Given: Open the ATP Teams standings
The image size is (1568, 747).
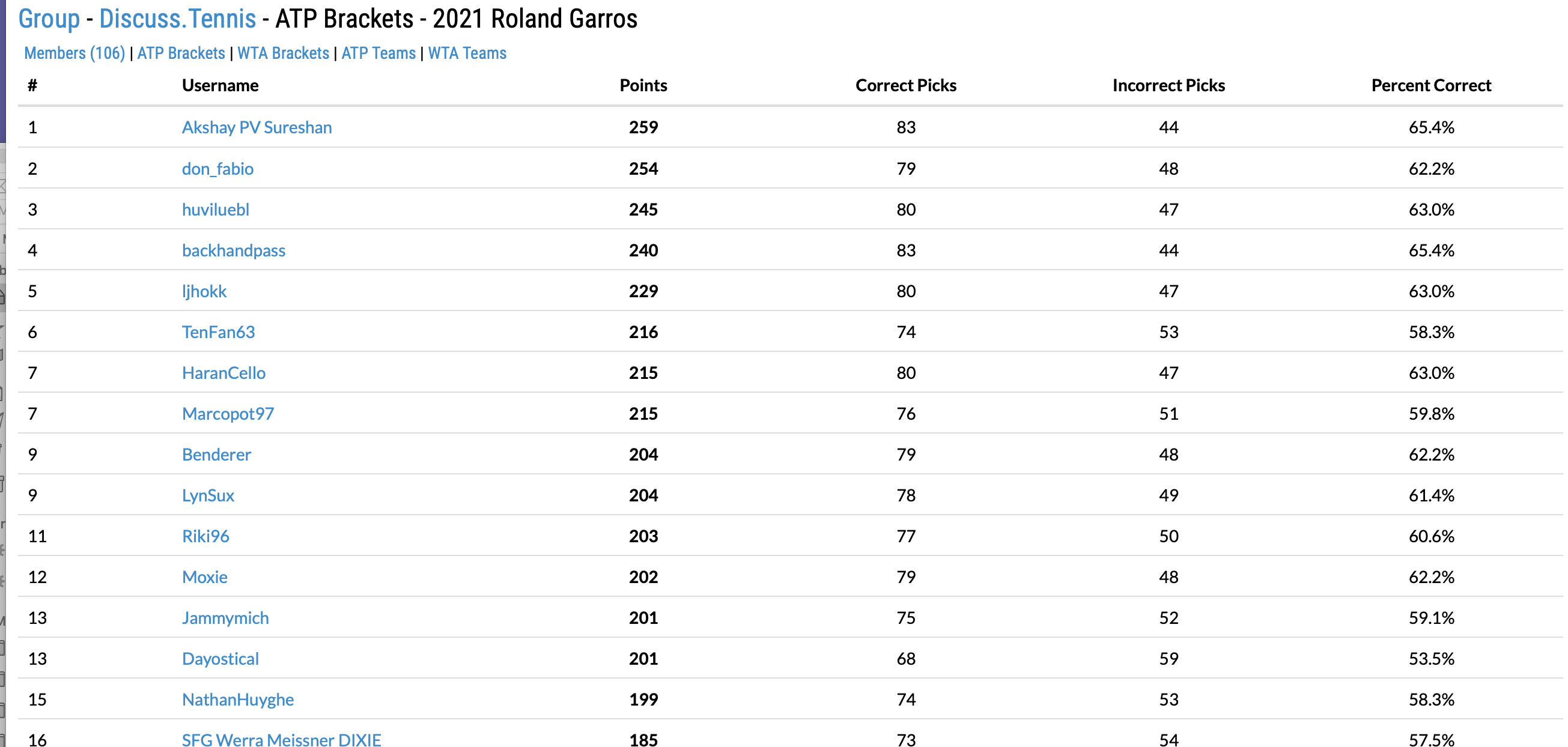Looking at the screenshot, I should tap(378, 53).
